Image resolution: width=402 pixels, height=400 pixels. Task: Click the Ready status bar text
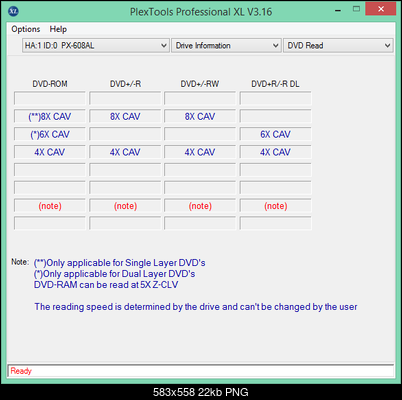click(x=21, y=371)
